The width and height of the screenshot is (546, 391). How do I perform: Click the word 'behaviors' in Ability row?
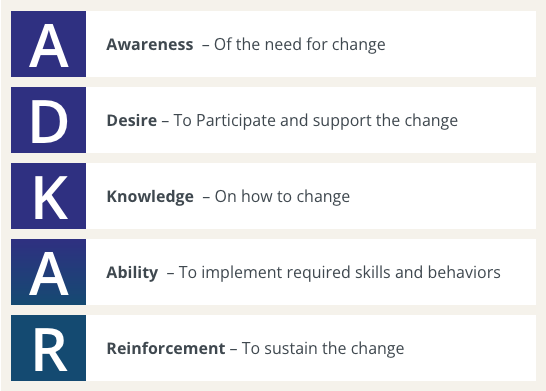click(x=464, y=272)
